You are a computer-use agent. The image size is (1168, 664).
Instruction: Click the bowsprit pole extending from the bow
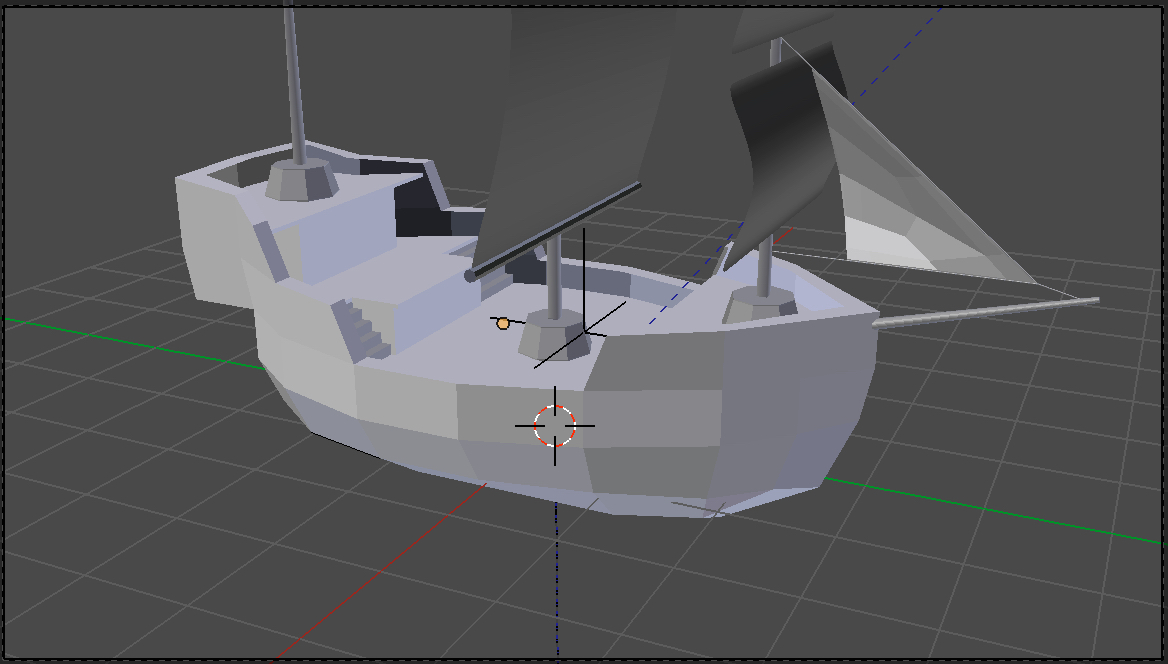click(x=987, y=313)
